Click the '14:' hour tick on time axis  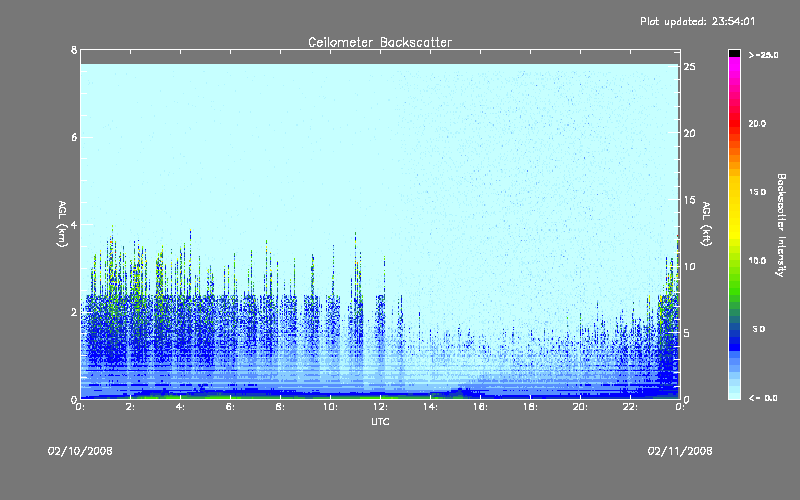(430, 407)
